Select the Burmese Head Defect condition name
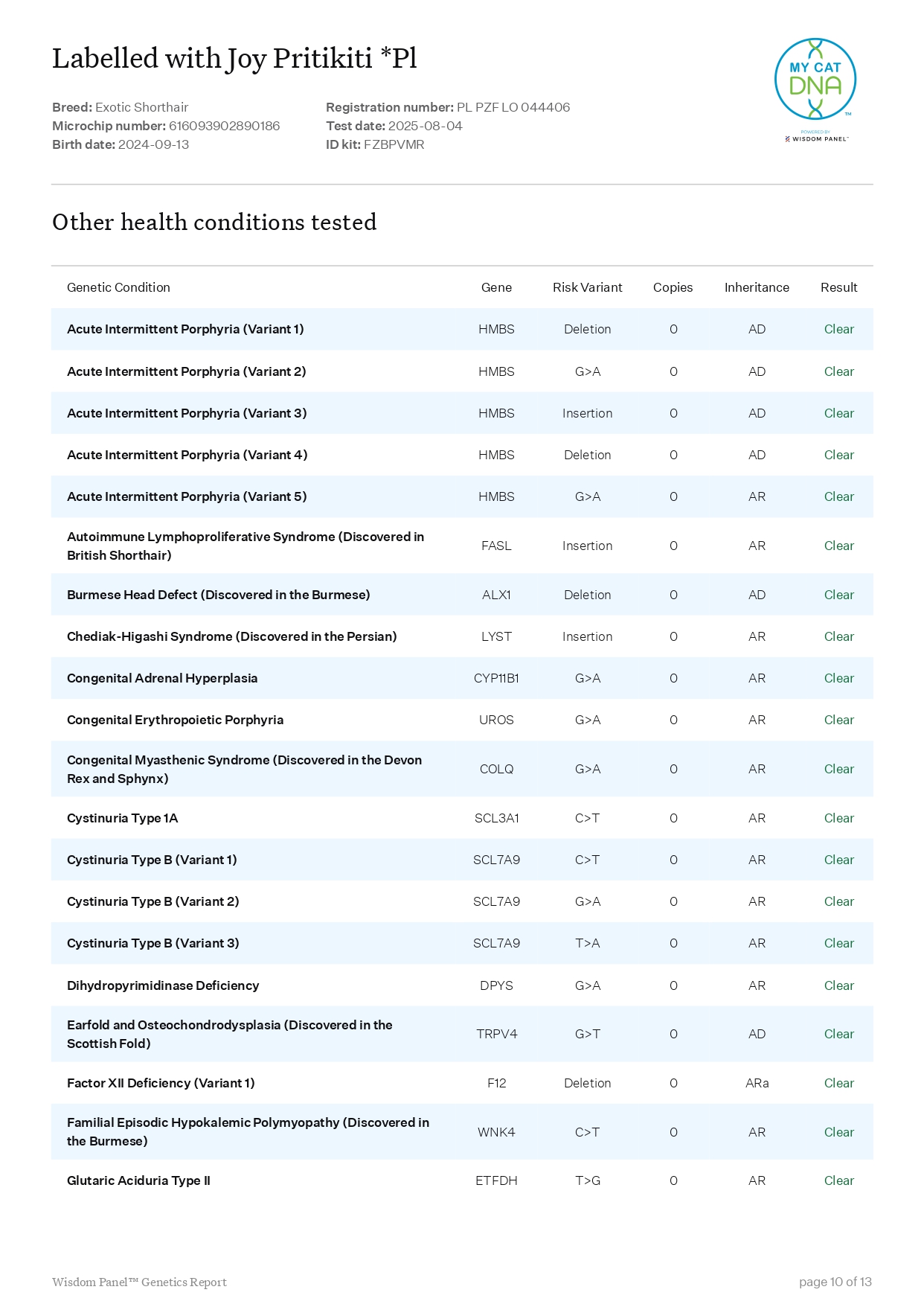 coord(218,595)
